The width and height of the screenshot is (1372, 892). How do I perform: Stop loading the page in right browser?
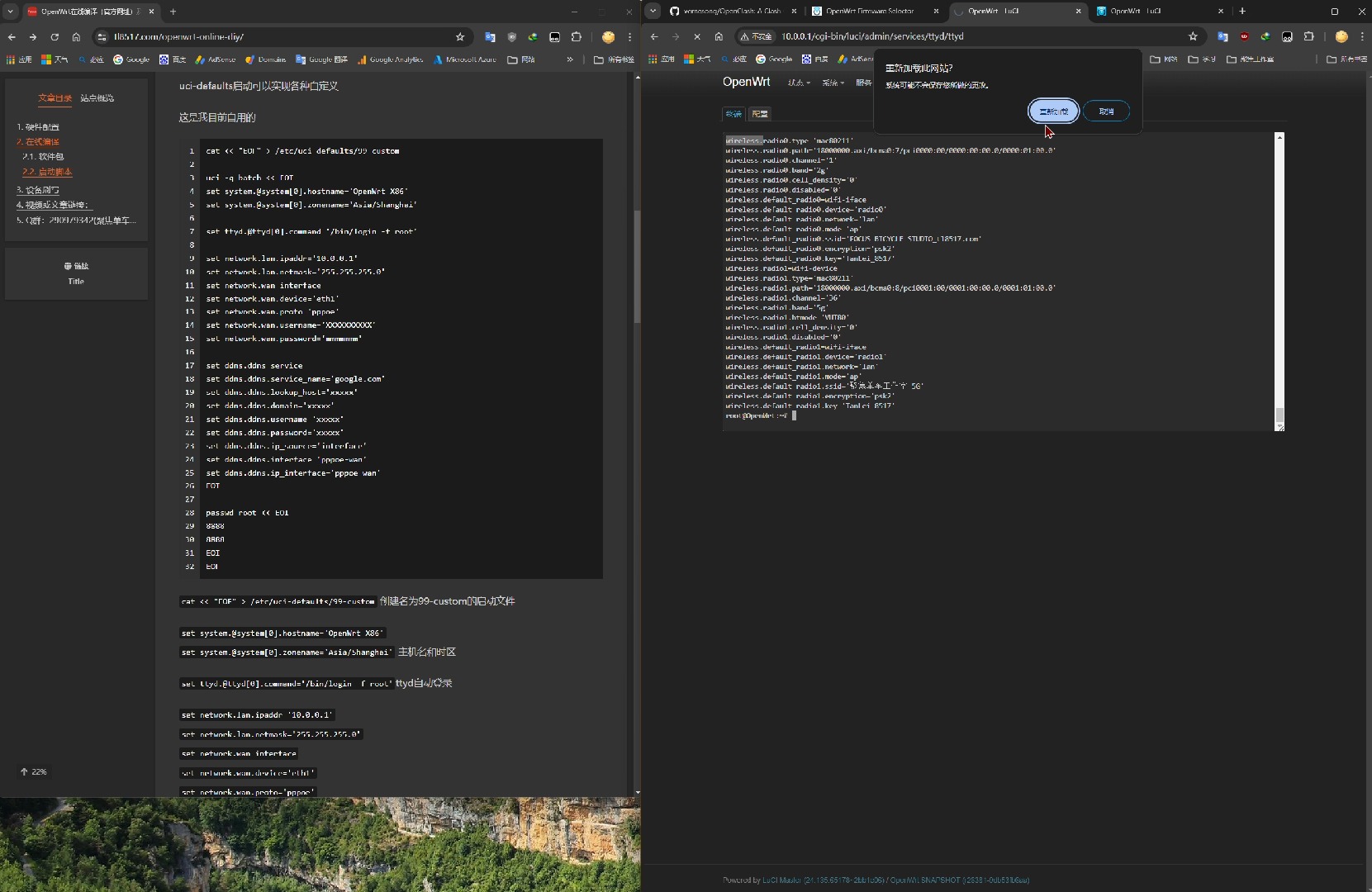point(697,36)
